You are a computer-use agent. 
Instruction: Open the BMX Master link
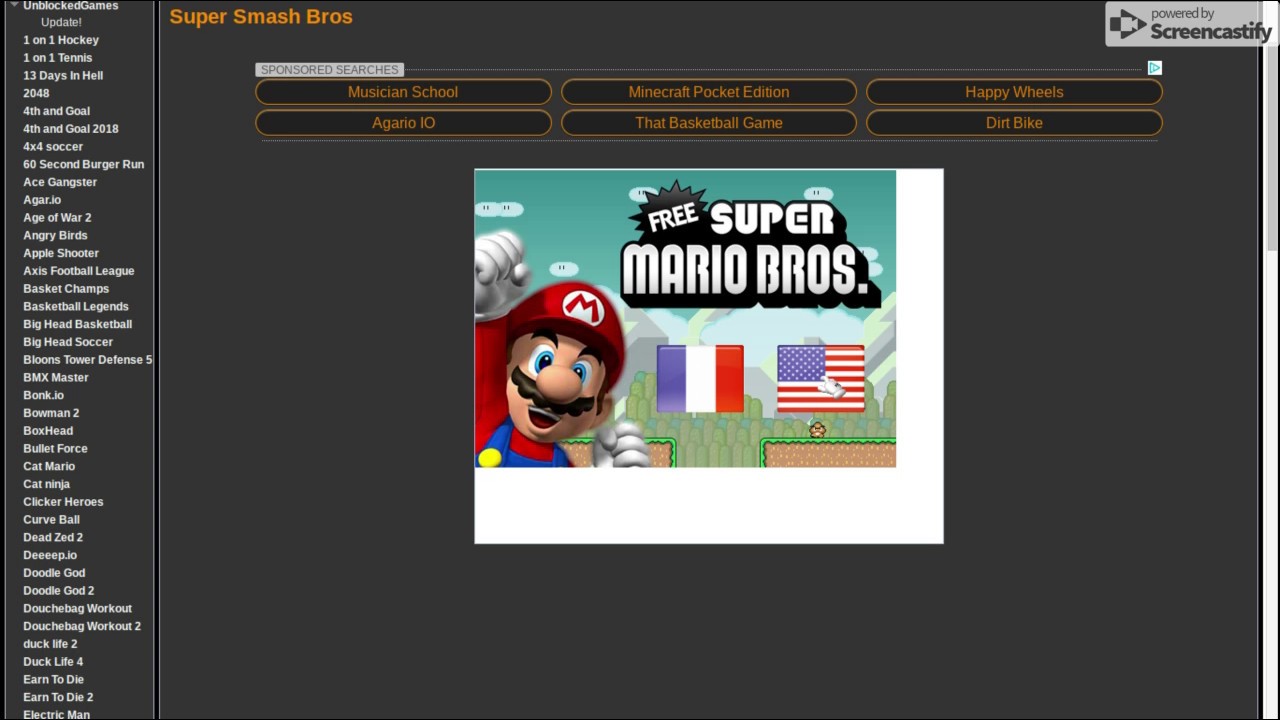(x=56, y=378)
